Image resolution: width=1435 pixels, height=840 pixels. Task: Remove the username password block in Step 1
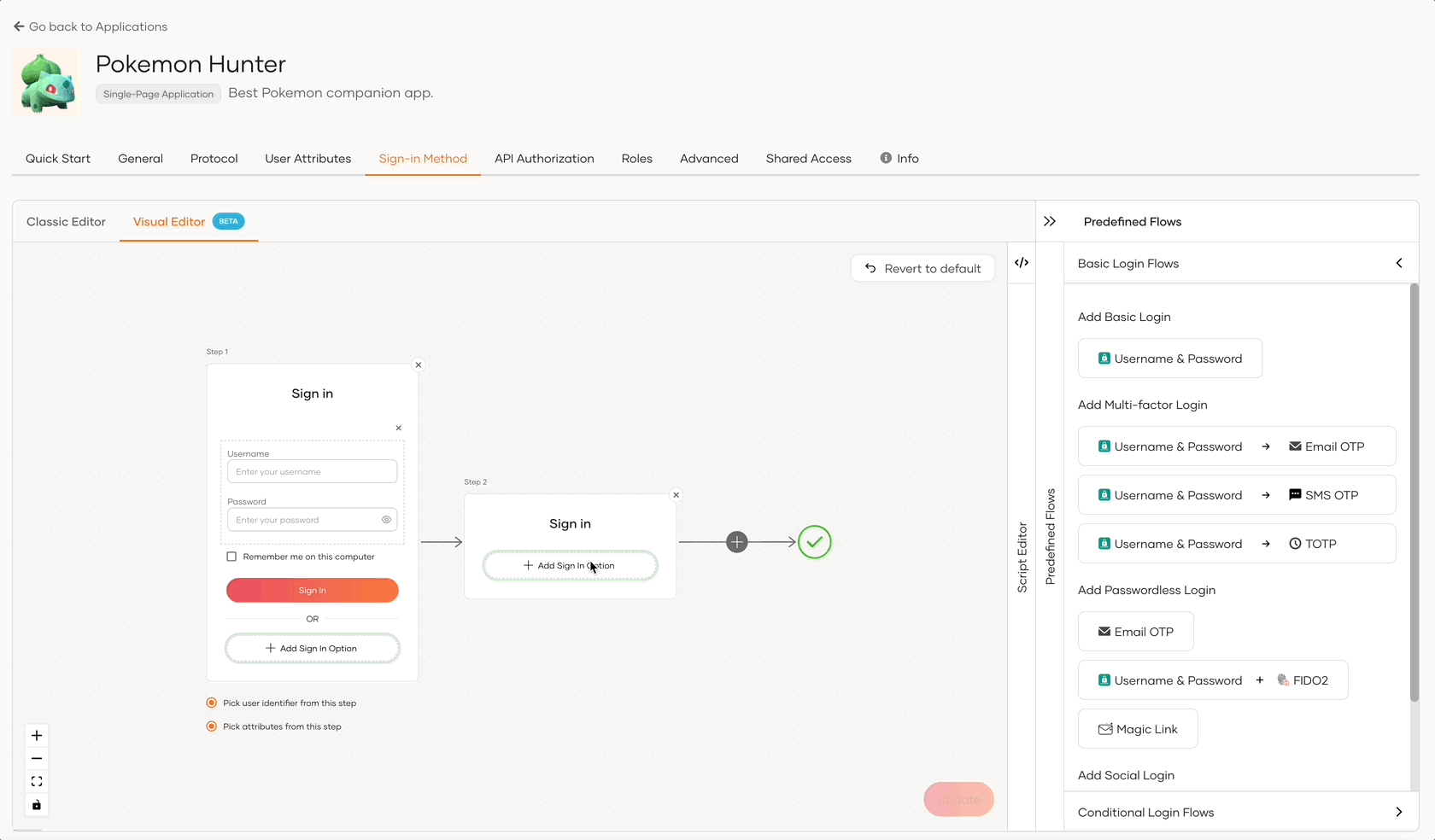pyautogui.click(x=398, y=428)
